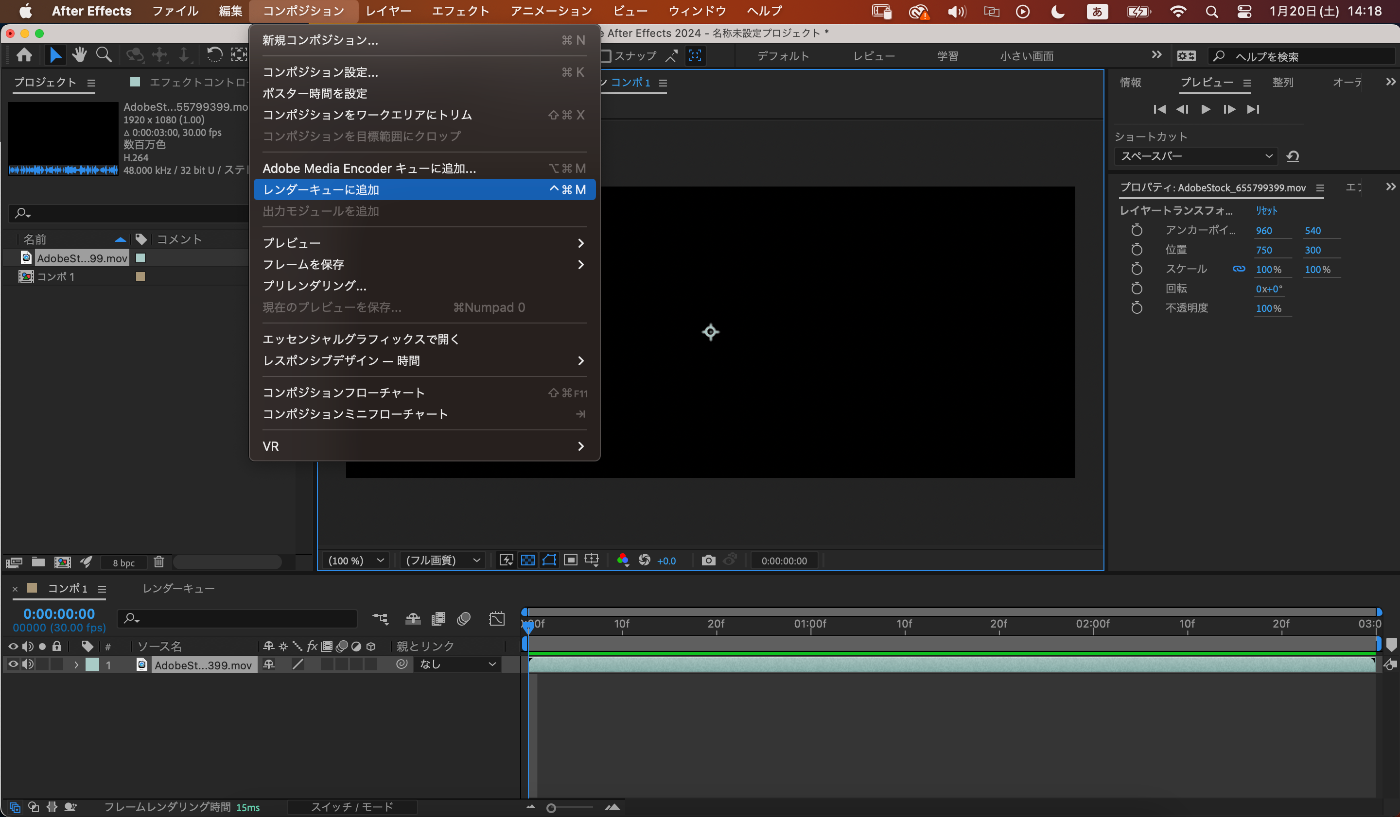The width and height of the screenshot is (1400, 817).
Task: Click the ヘルプを検索 help search field
Action: coord(1300,56)
